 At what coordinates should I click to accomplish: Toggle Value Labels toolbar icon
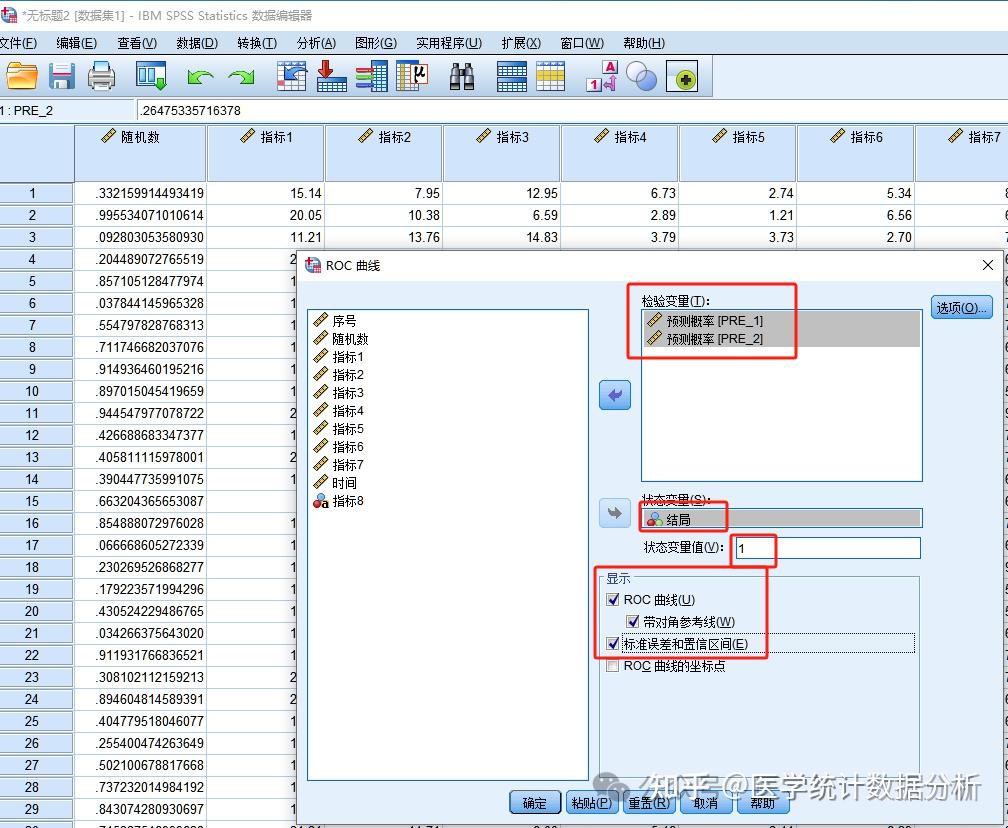tap(602, 76)
